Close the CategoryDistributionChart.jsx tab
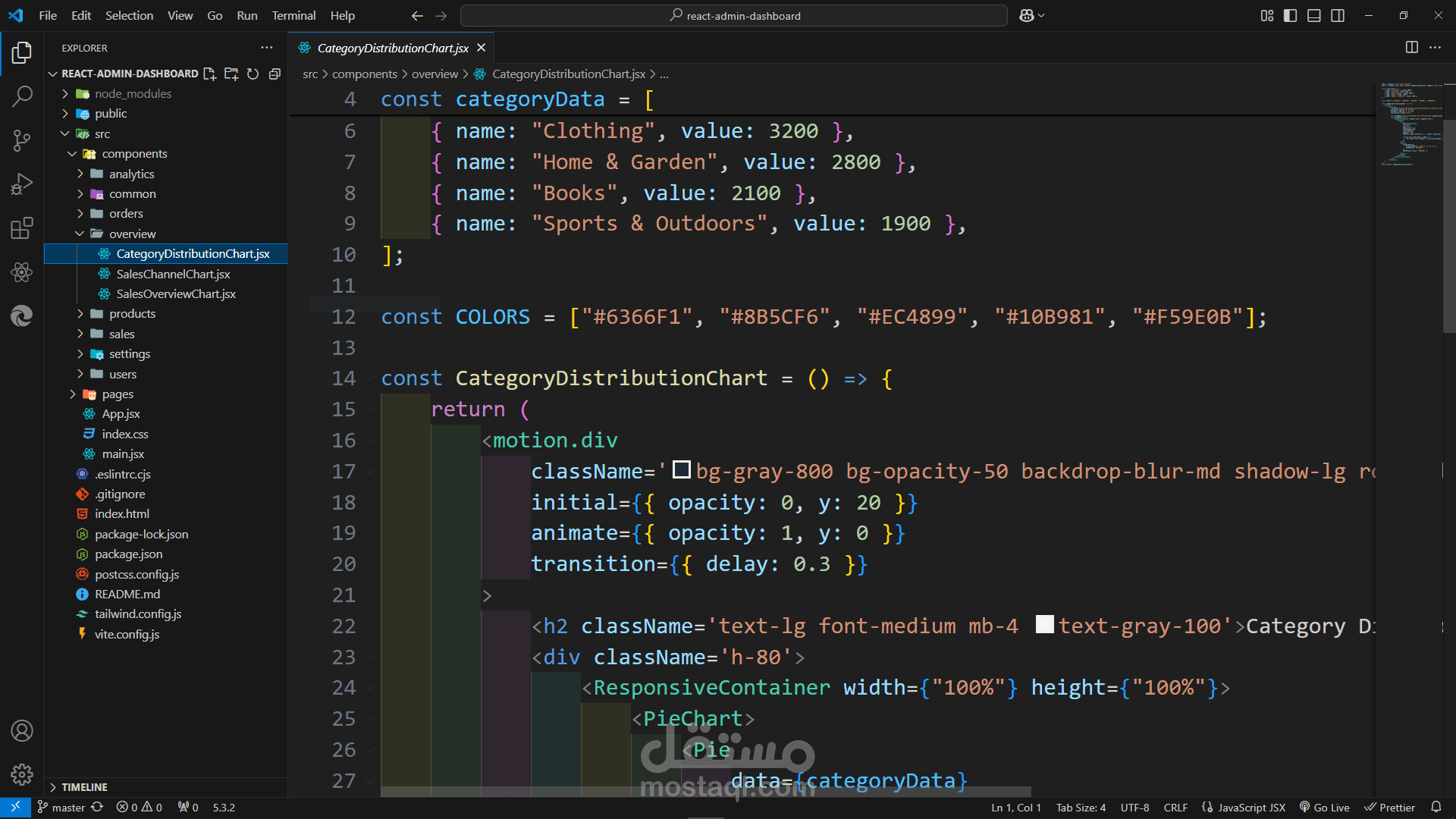The image size is (1456, 819). coord(482,48)
